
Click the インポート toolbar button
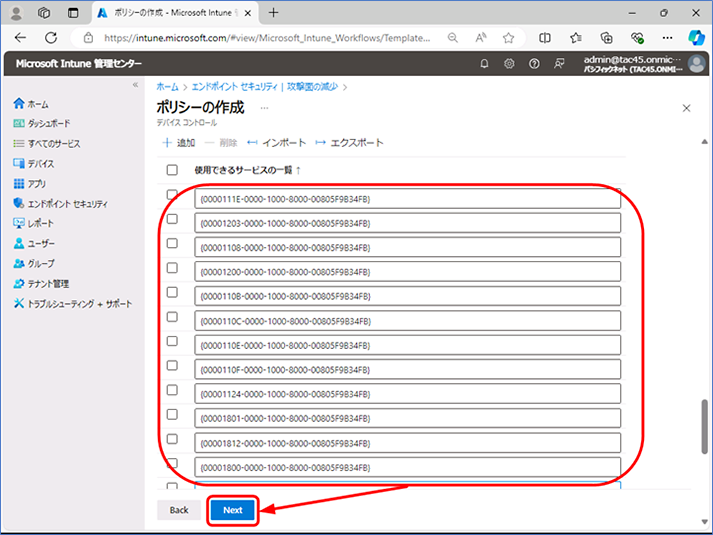click(276, 143)
